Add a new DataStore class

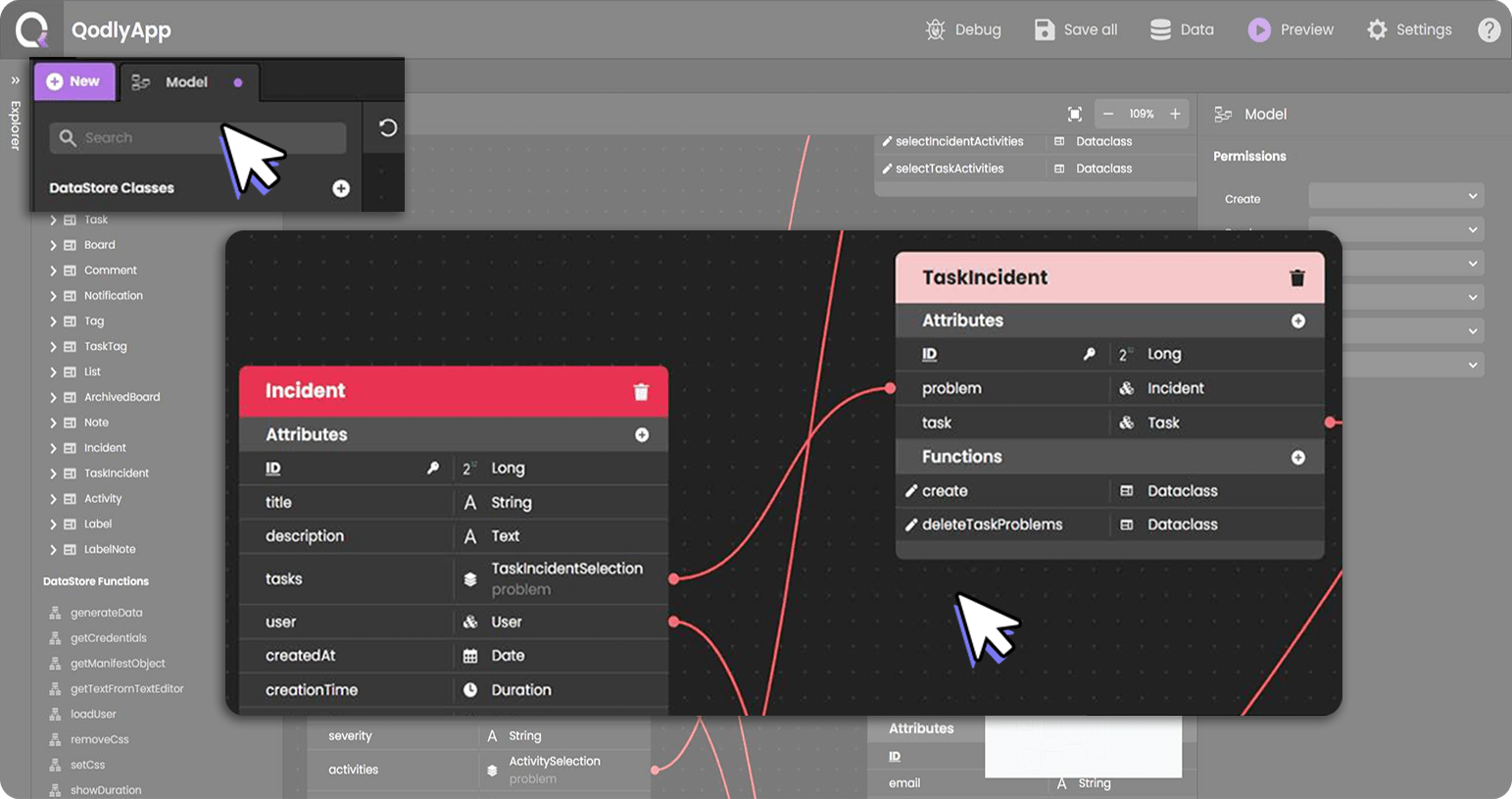click(341, 188)
